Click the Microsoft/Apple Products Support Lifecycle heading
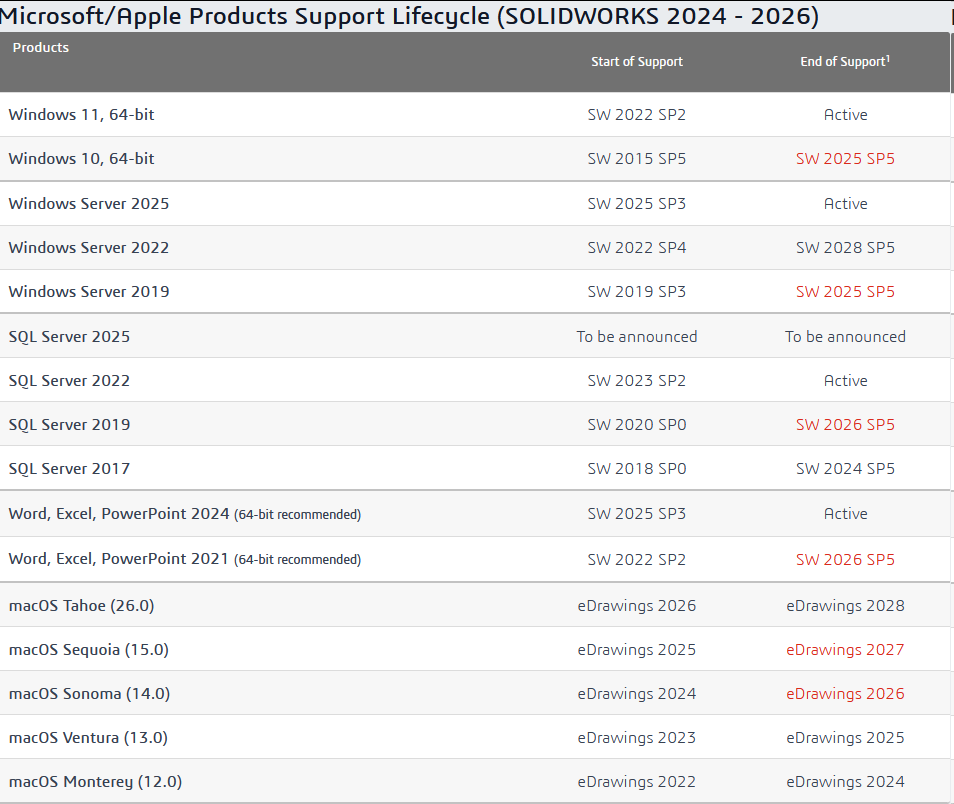Image resolution: width=954 pixels, height=804 pixels. (x=409, y=16)
